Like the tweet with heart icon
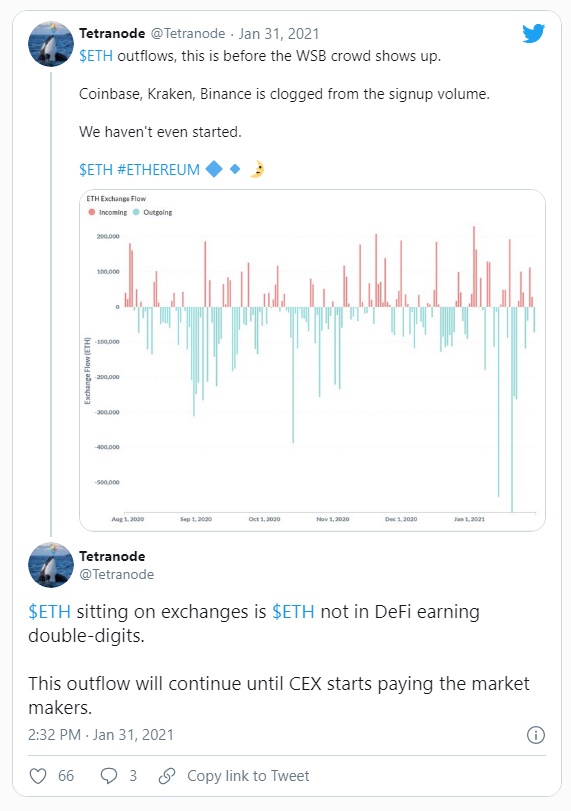571x811 pixels. (38, 776)
